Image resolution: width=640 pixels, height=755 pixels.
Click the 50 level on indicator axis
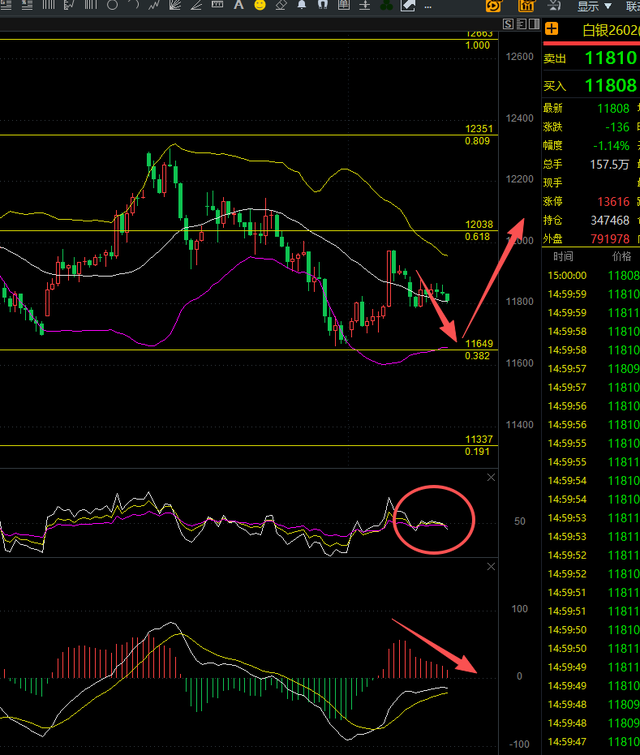(x=520, y=521)
